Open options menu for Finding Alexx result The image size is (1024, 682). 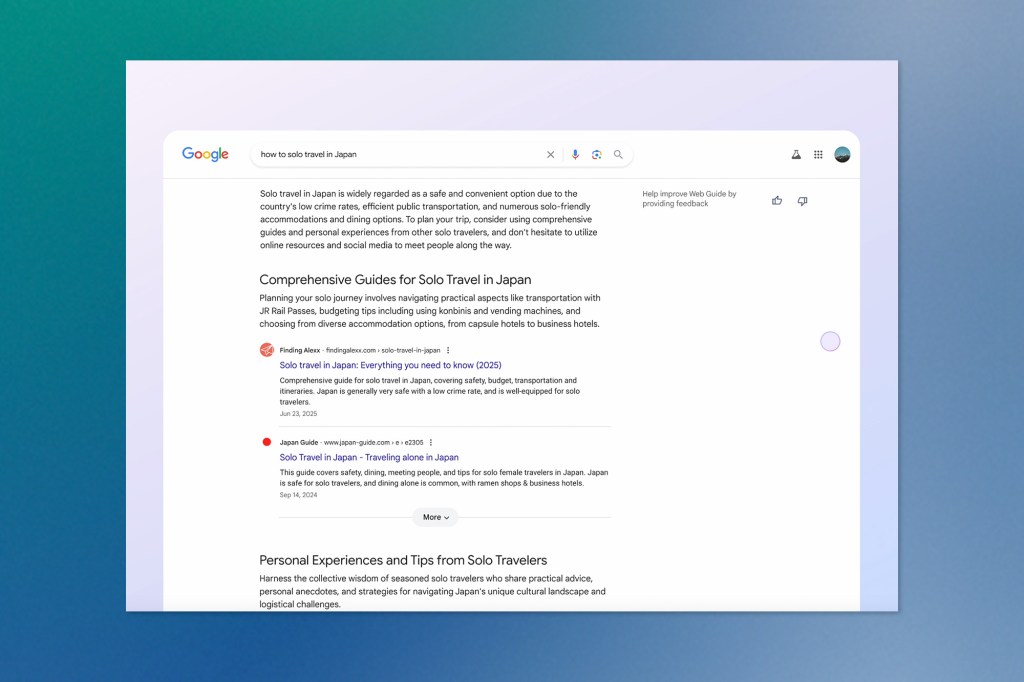click(448, 351)
